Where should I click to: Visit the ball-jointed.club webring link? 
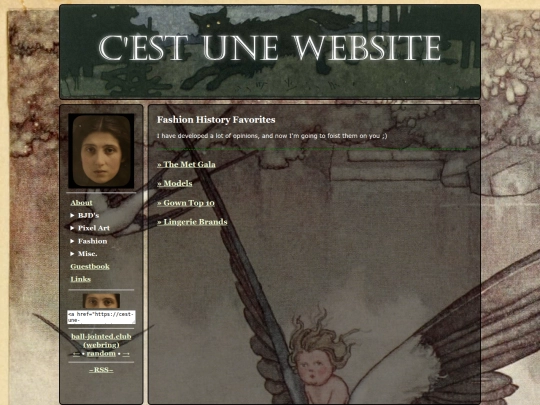[101, 341]
